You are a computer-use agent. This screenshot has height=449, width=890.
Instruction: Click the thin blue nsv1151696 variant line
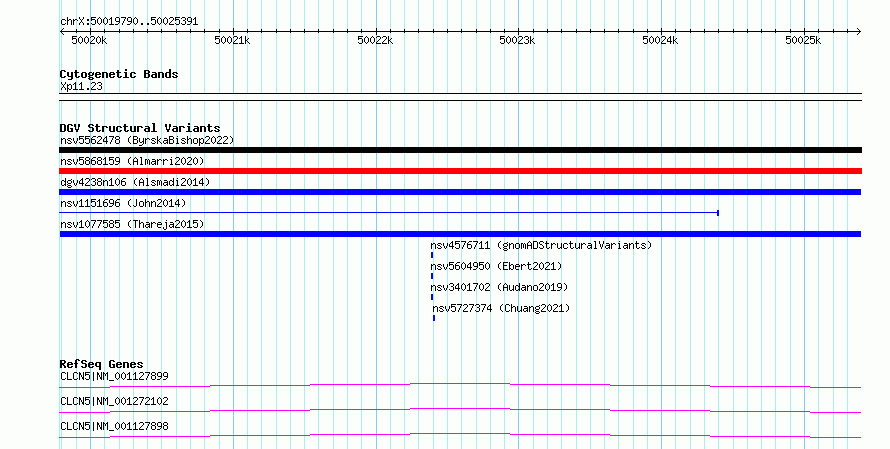click(389, 213)
